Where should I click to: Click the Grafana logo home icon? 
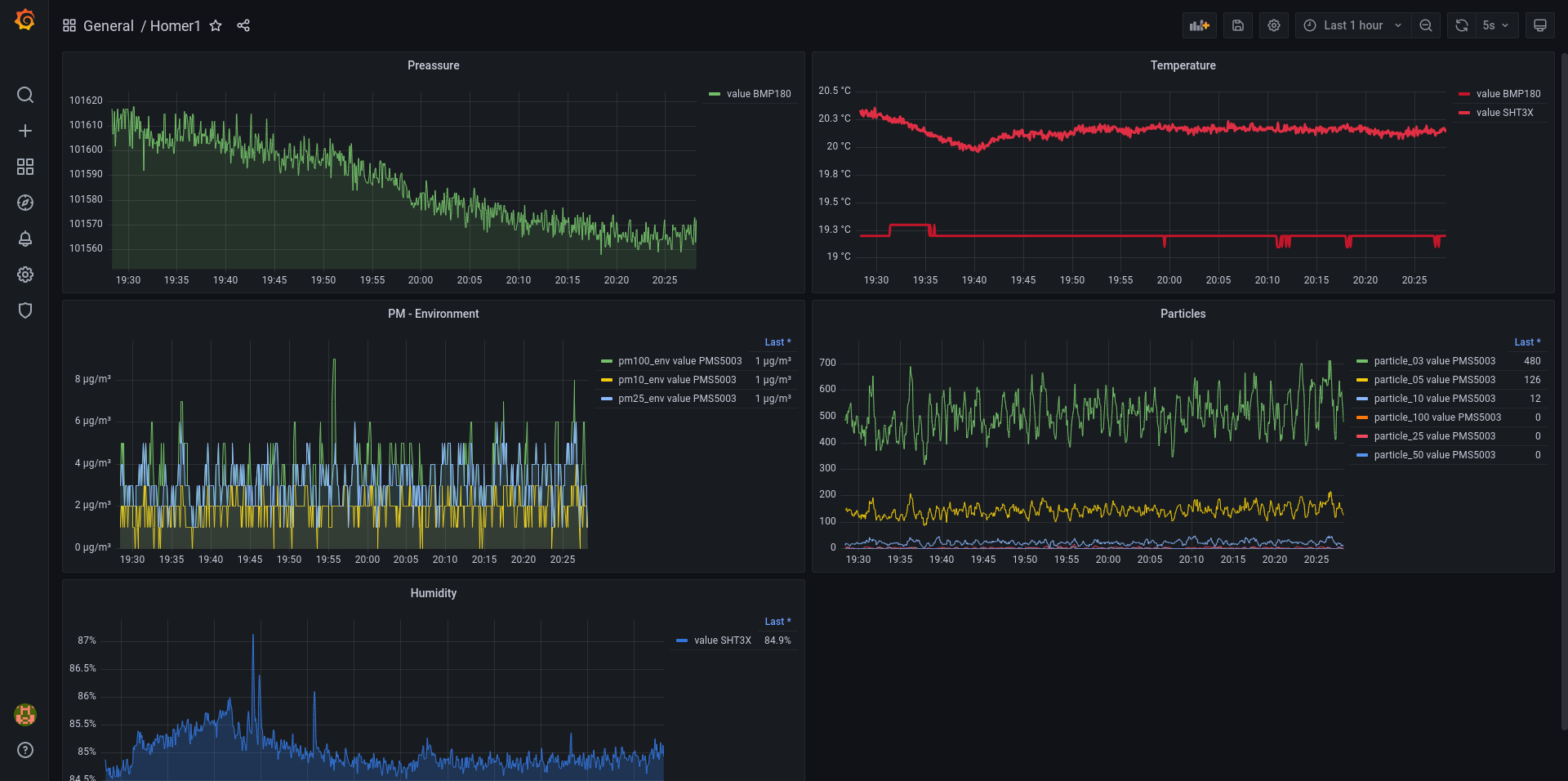(24, 20)
